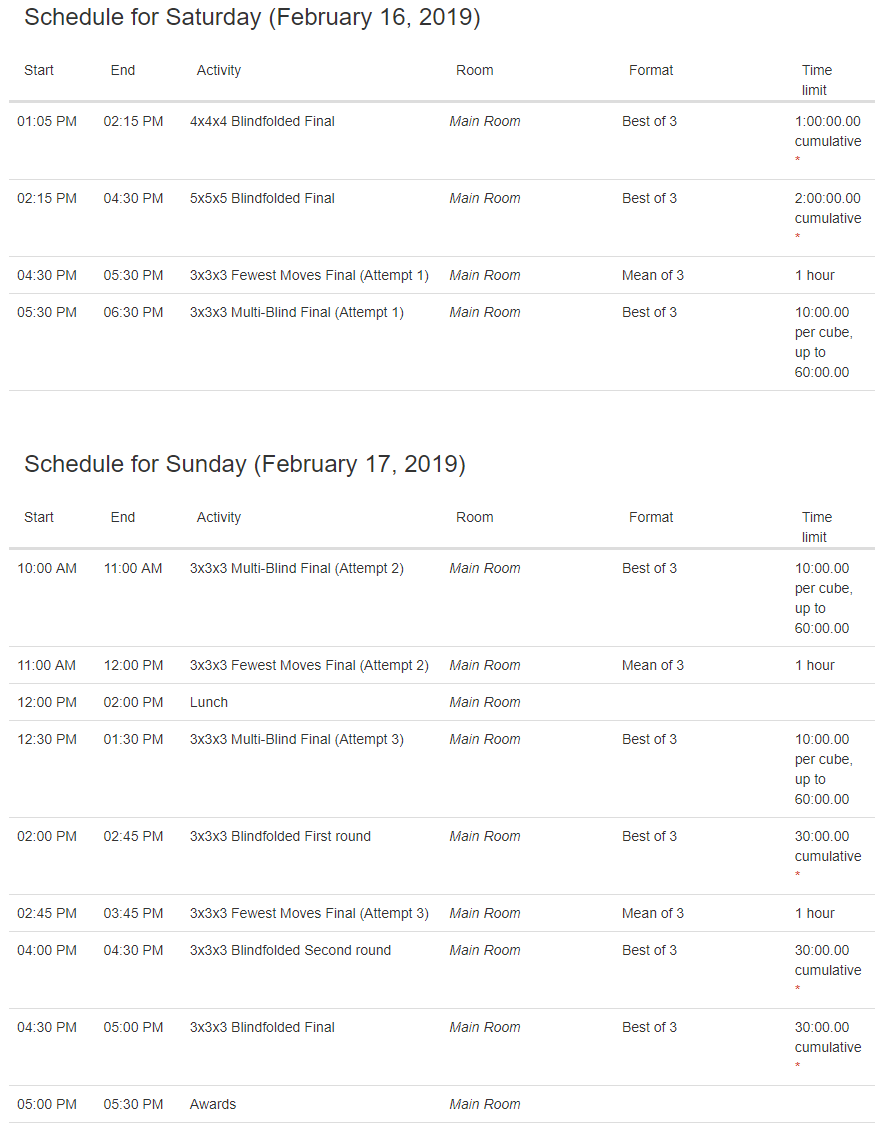Screen dimensions: 875x1128
Task: Click the Main Room cell for Lunch
Action: [x=484, y=702]
